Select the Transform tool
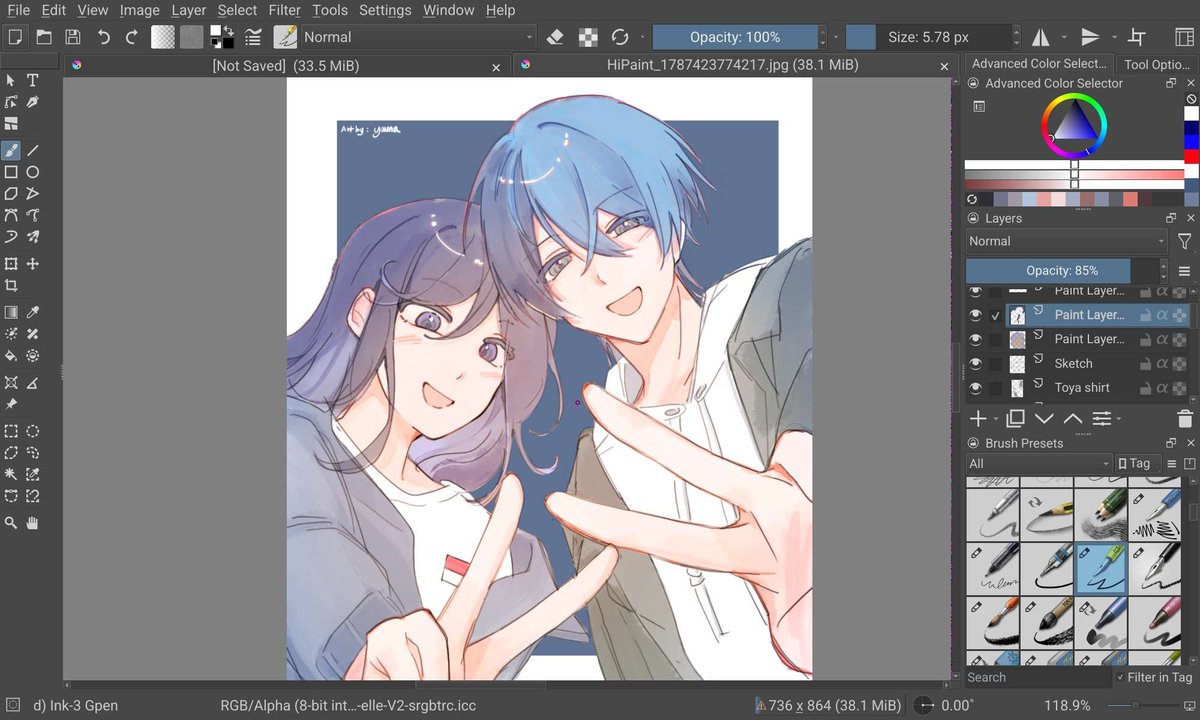This screenshot has height=720, width=1200. (x=11, y=264)
